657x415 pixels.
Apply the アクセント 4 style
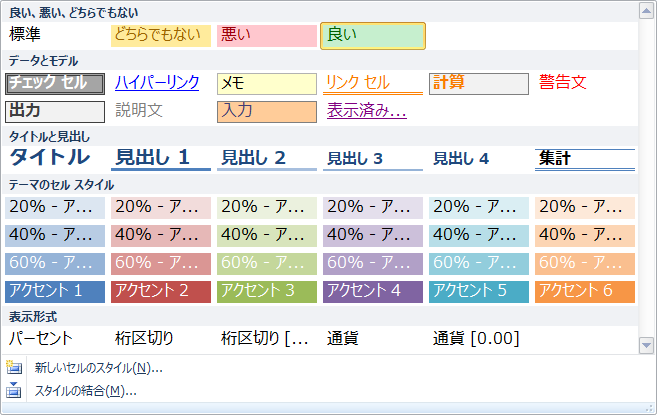(373, 292)
